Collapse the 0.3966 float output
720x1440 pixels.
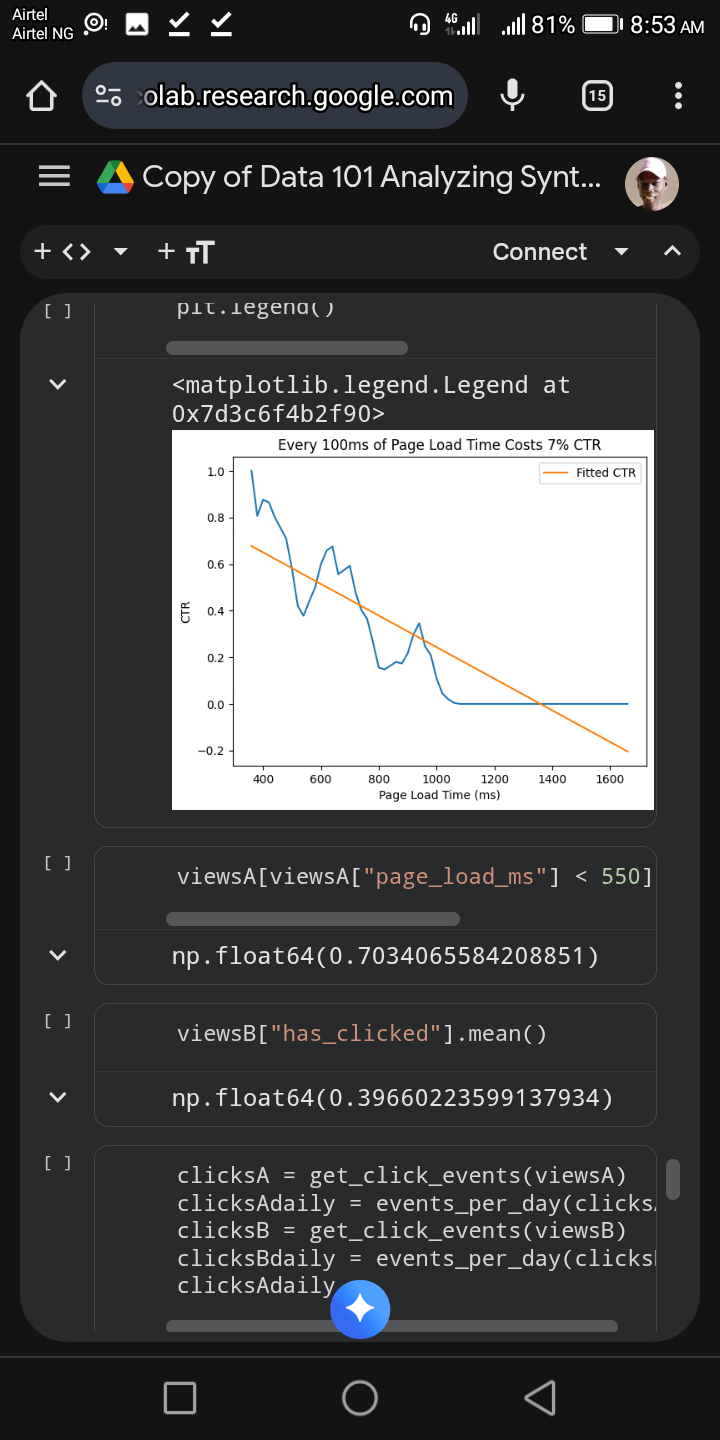(x=58, y=1097)
